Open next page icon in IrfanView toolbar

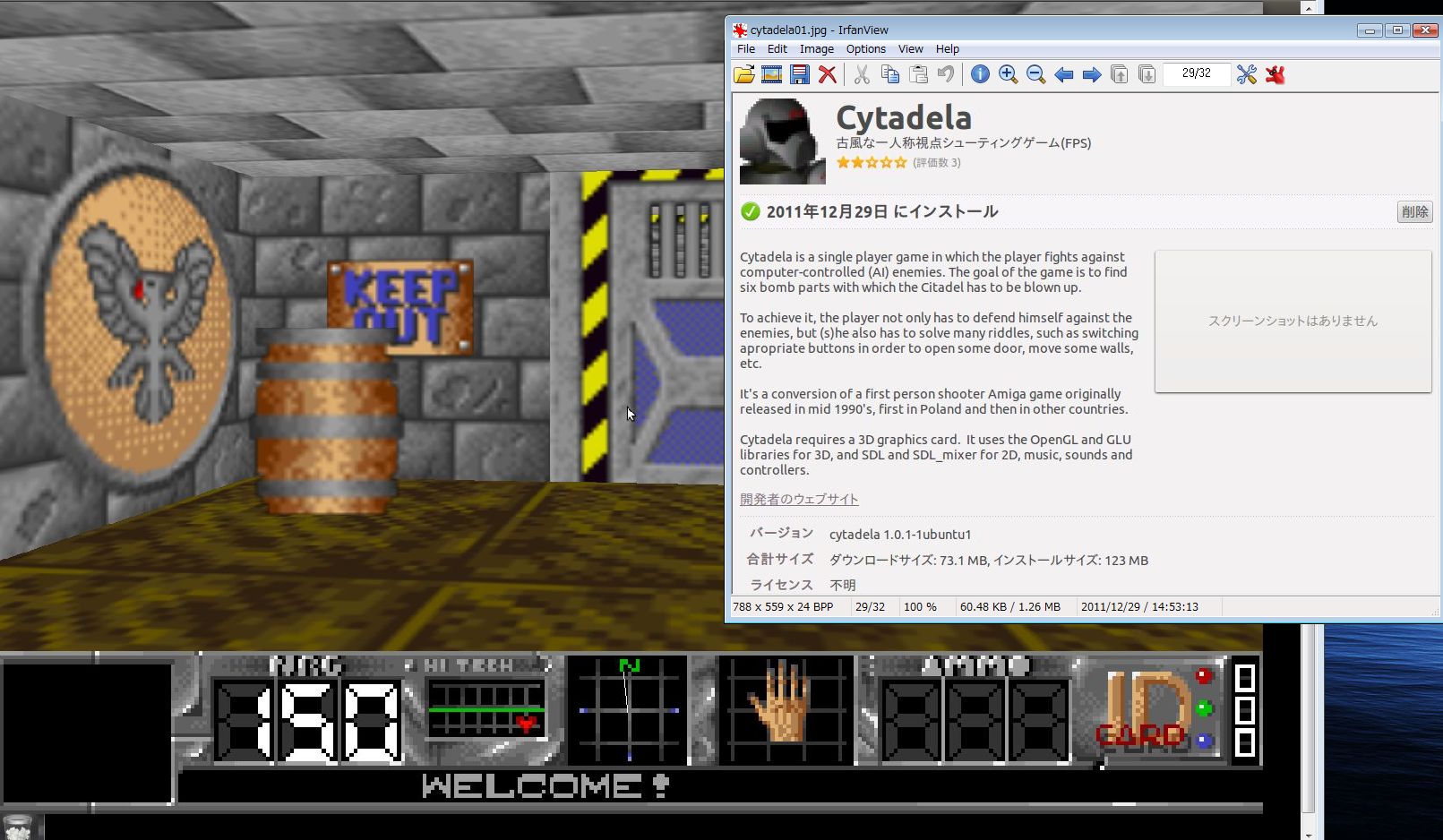[1147, 74]
